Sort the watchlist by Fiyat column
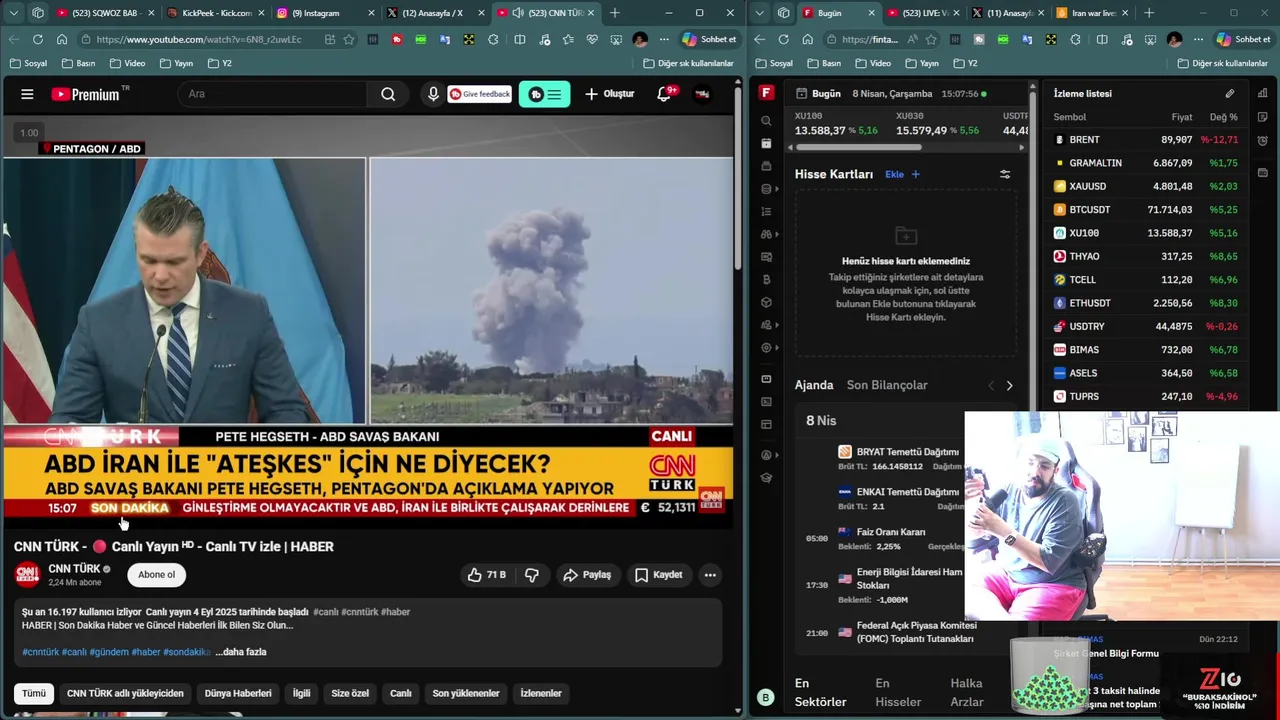 click(1182, 117)
